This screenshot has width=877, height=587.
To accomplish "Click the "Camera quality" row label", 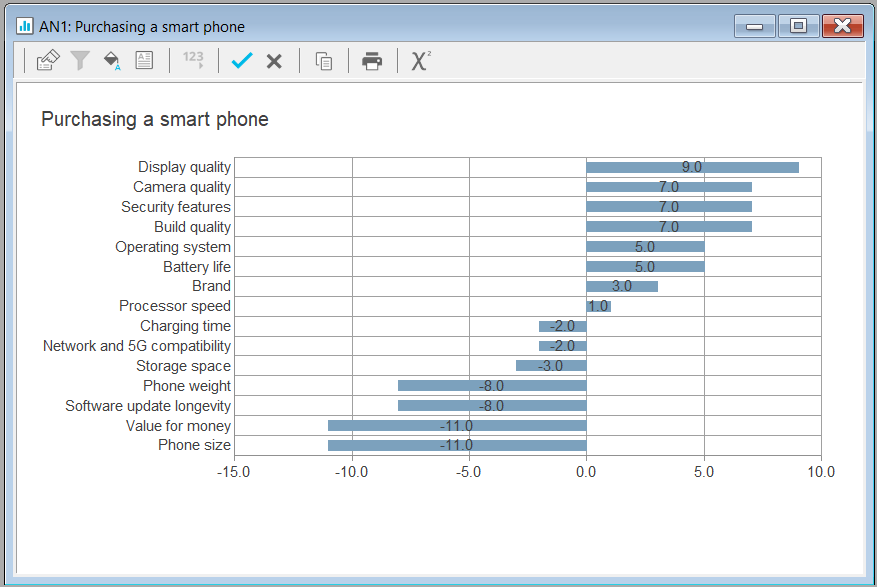I will click(182, 187).
